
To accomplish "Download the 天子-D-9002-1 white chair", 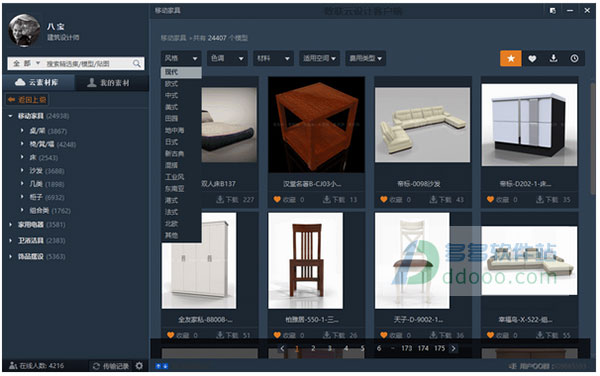I will coord(447,335).
